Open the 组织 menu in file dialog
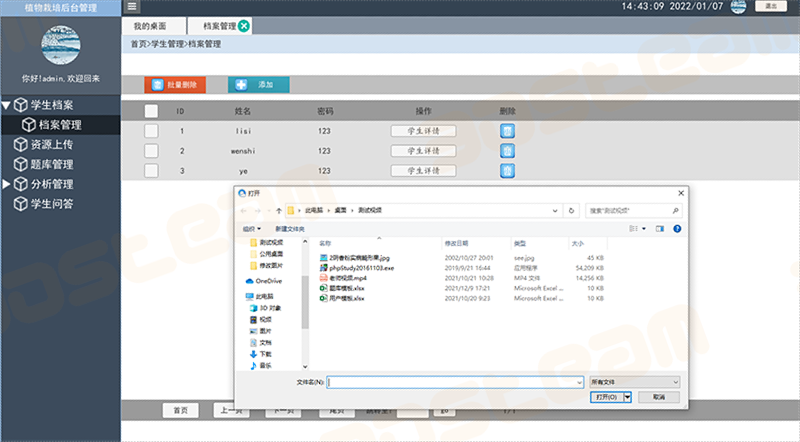 (x=252, y=229)
